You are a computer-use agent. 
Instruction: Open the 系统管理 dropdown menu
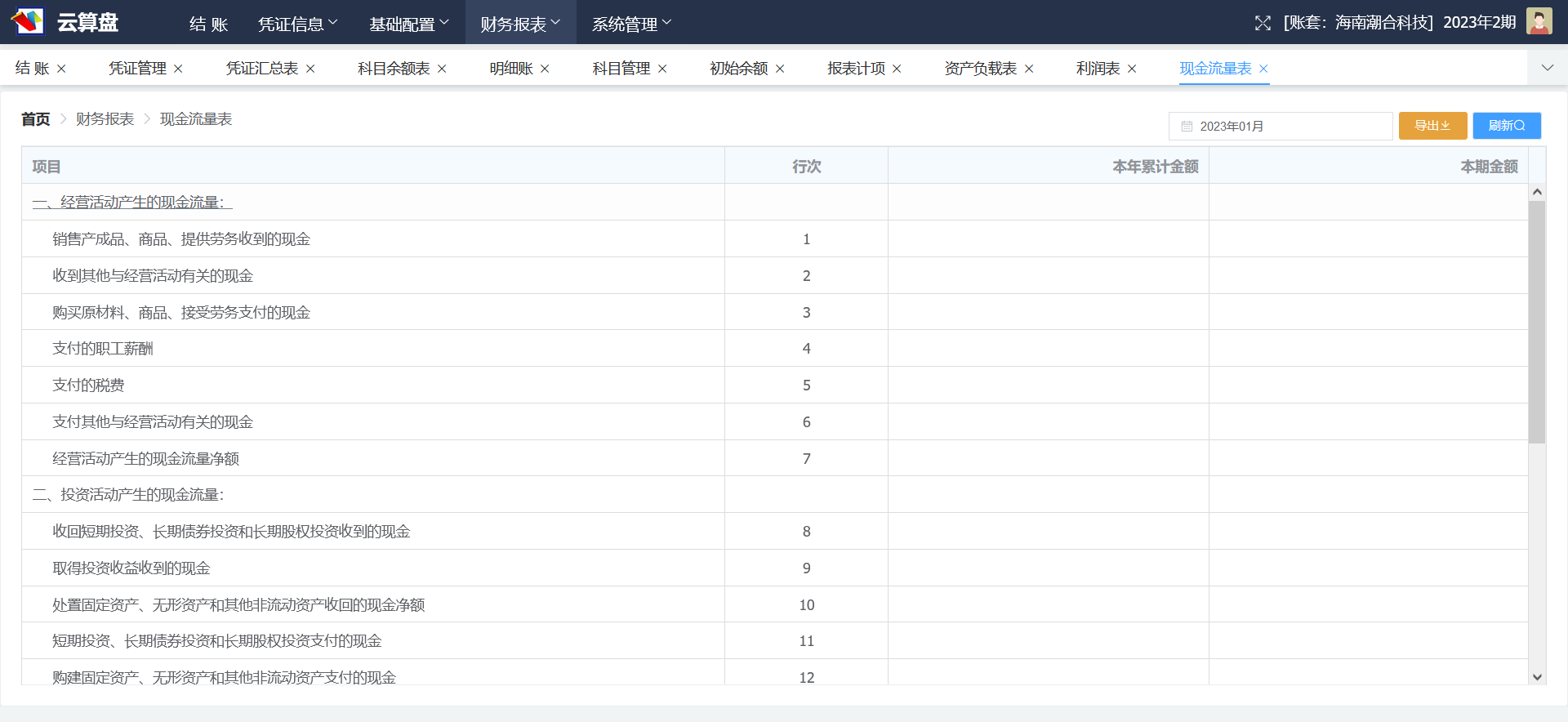point(631,24)
